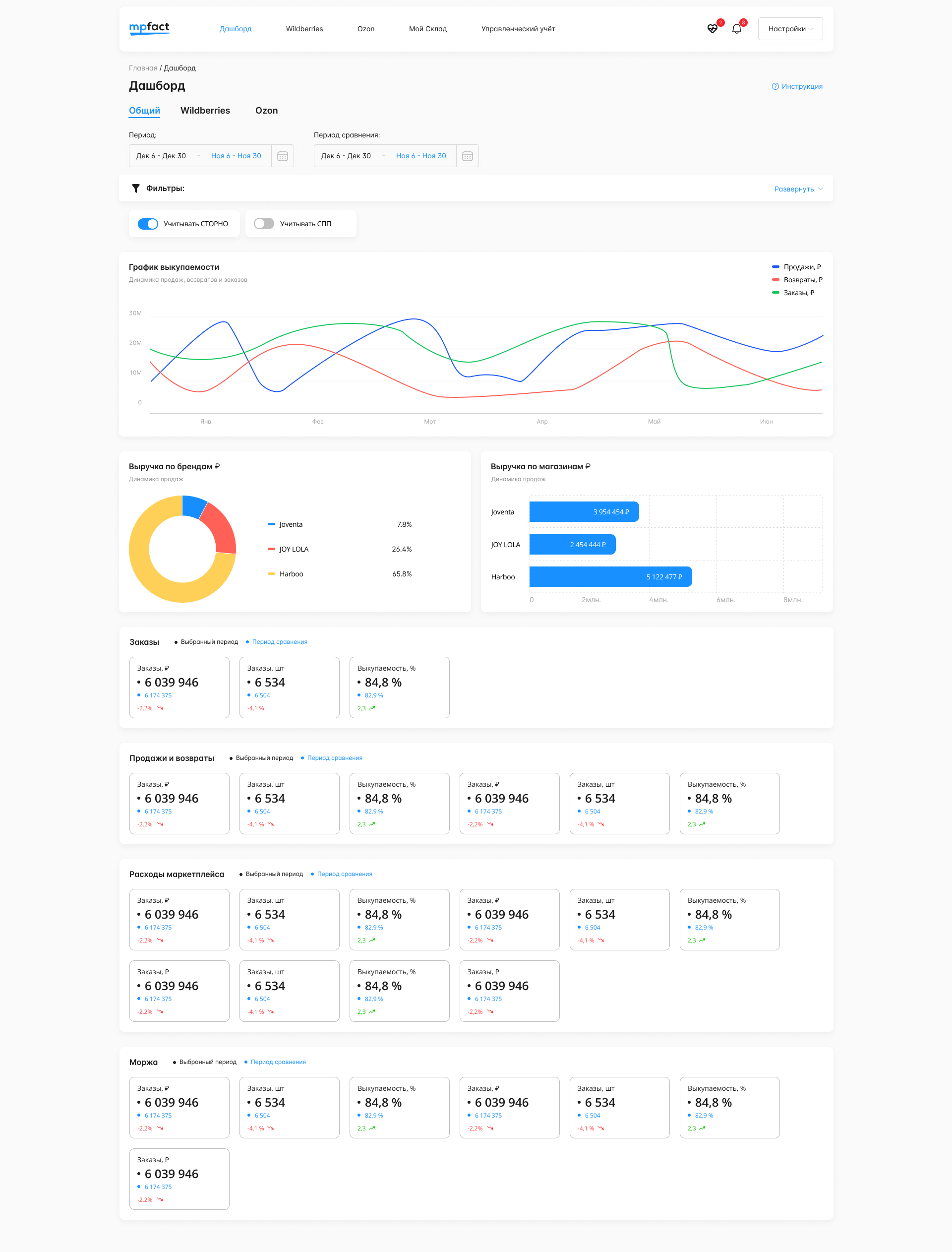The height and width of the screenshot is (1252, 952).
Task: Click the yellow Harboo legend swatch
Action: point(271,573)
